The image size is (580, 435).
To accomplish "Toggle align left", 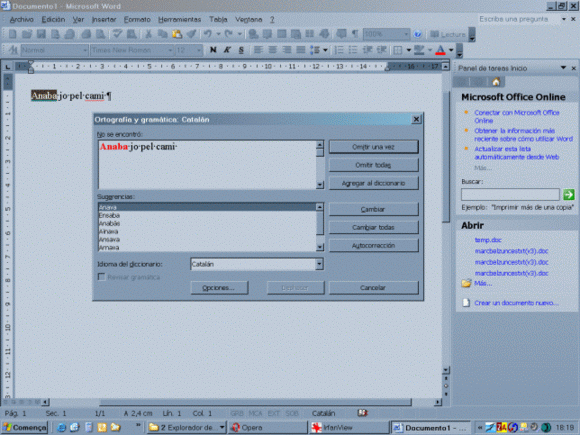I will coord(258,50).
